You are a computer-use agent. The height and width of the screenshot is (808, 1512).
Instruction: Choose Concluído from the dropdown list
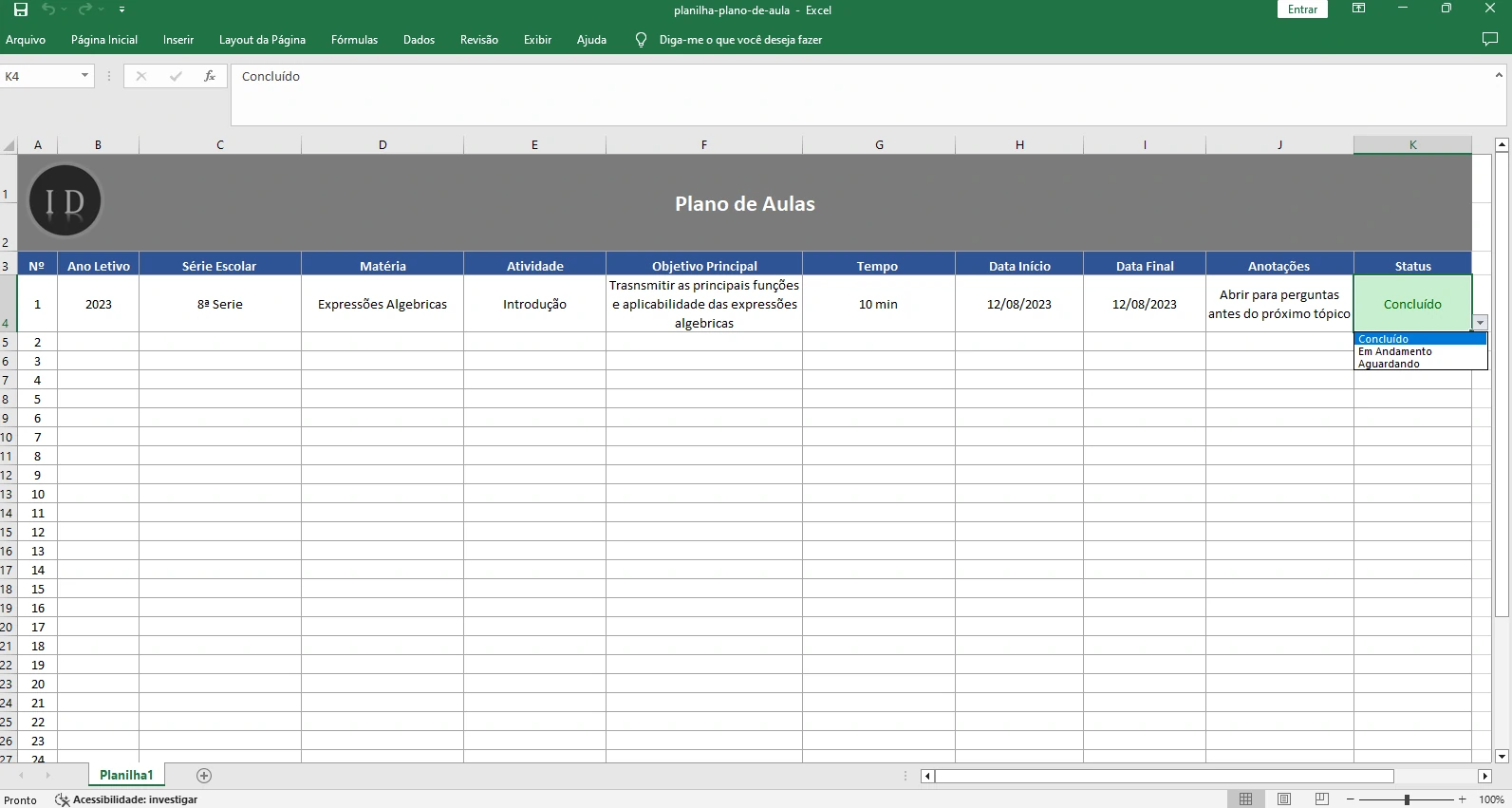[1420, 339]
